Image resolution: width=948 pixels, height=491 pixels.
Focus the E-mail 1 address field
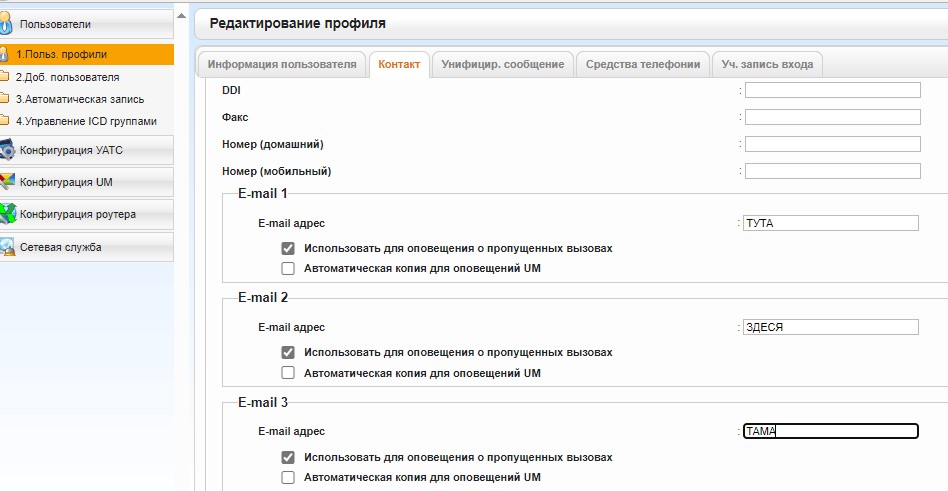[831, 223]
